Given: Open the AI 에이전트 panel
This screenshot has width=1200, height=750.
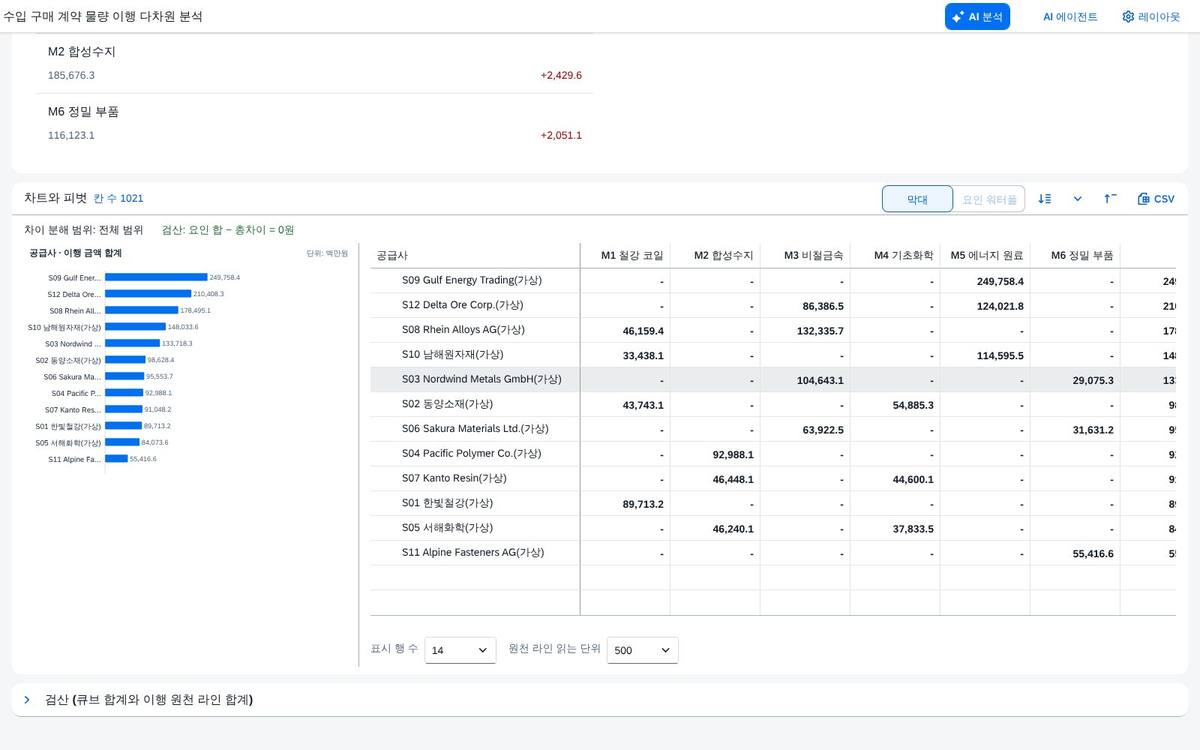Looking at the screenshot, I should tap(1070, 16).
